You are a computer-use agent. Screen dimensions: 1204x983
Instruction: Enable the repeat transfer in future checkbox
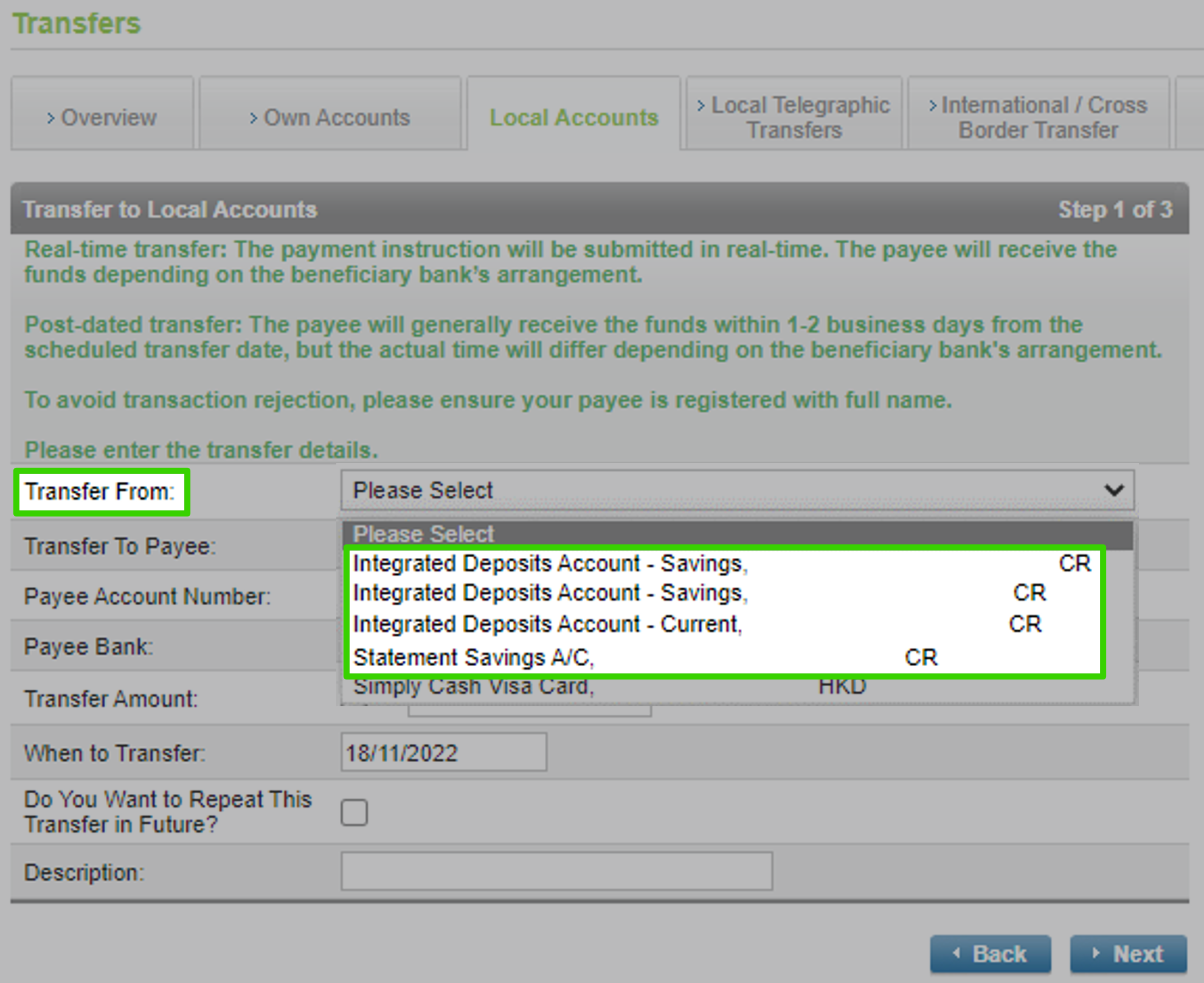(355, 812)
